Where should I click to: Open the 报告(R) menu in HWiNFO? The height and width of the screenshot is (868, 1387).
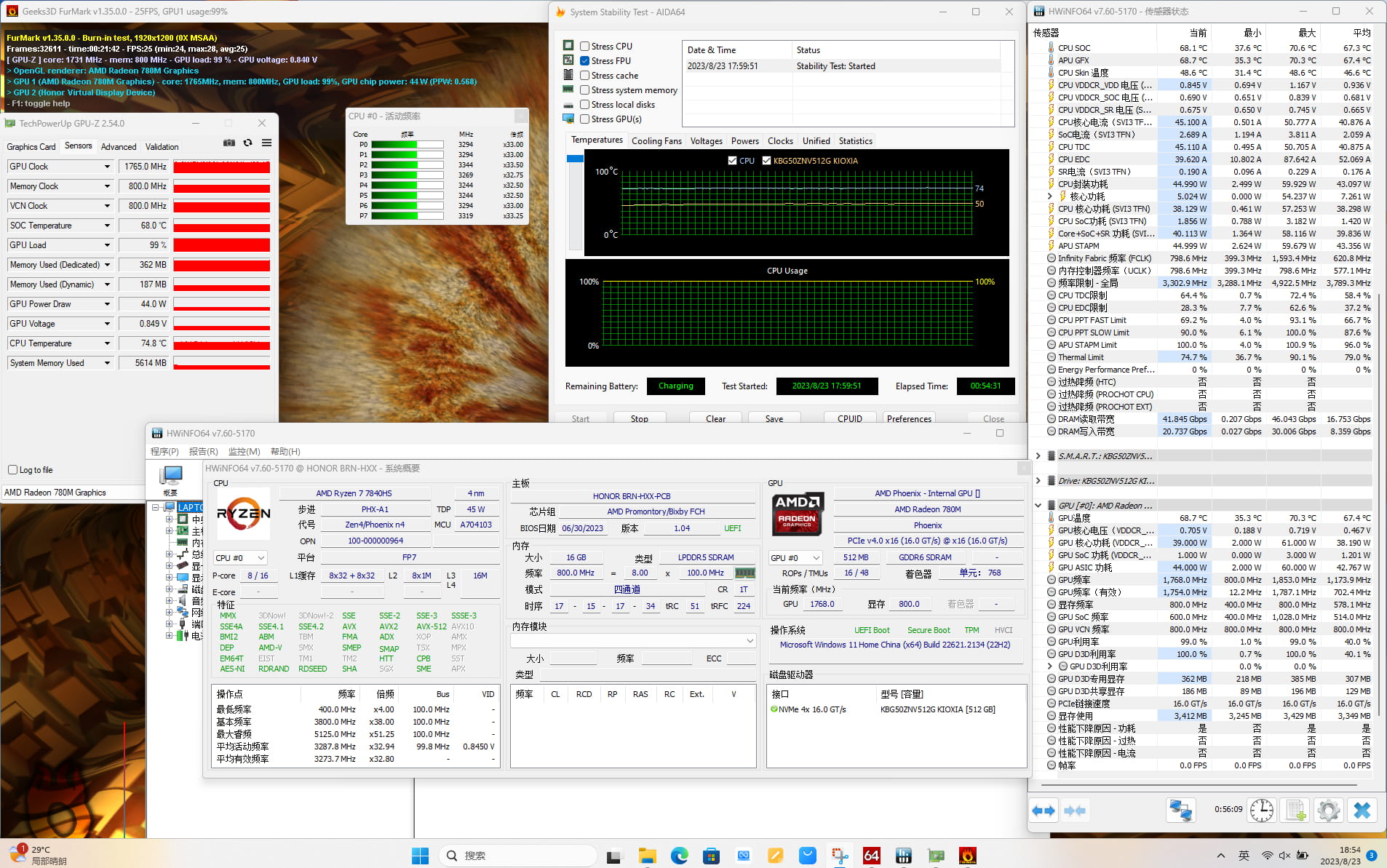pyautogui.click(x=204, y=452)
